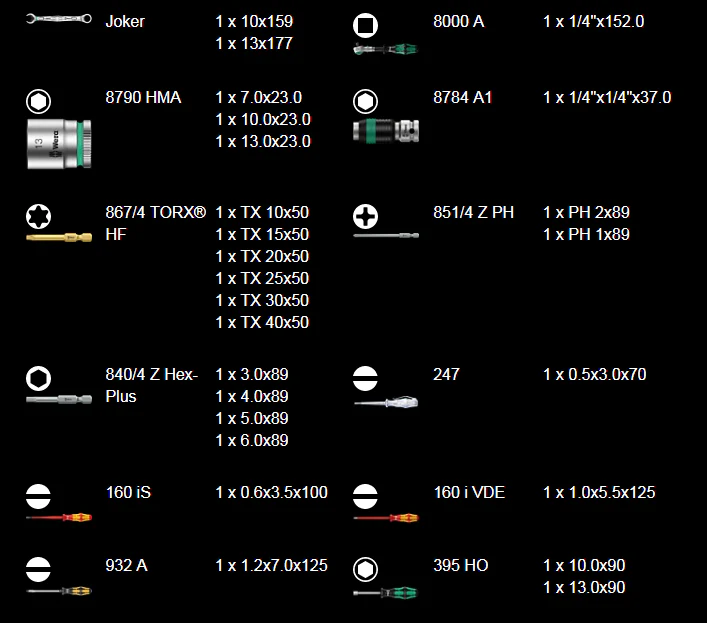Viewport: 707px width, 623px height.
Task: Click the 395 HO nutdriver image
Action: 386,592
